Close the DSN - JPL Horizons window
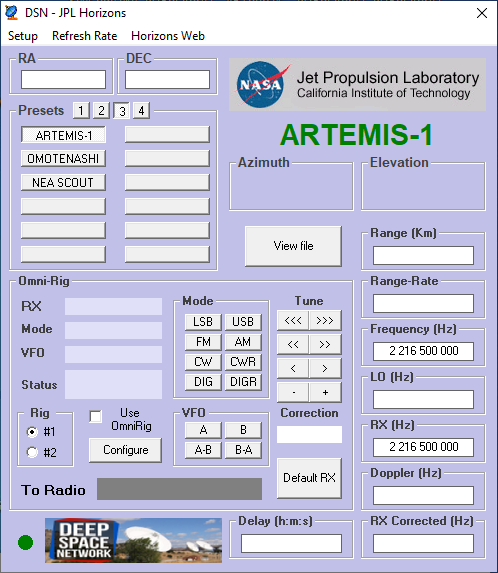The height and width of the screenshot is (573, 498). [482, 13]
